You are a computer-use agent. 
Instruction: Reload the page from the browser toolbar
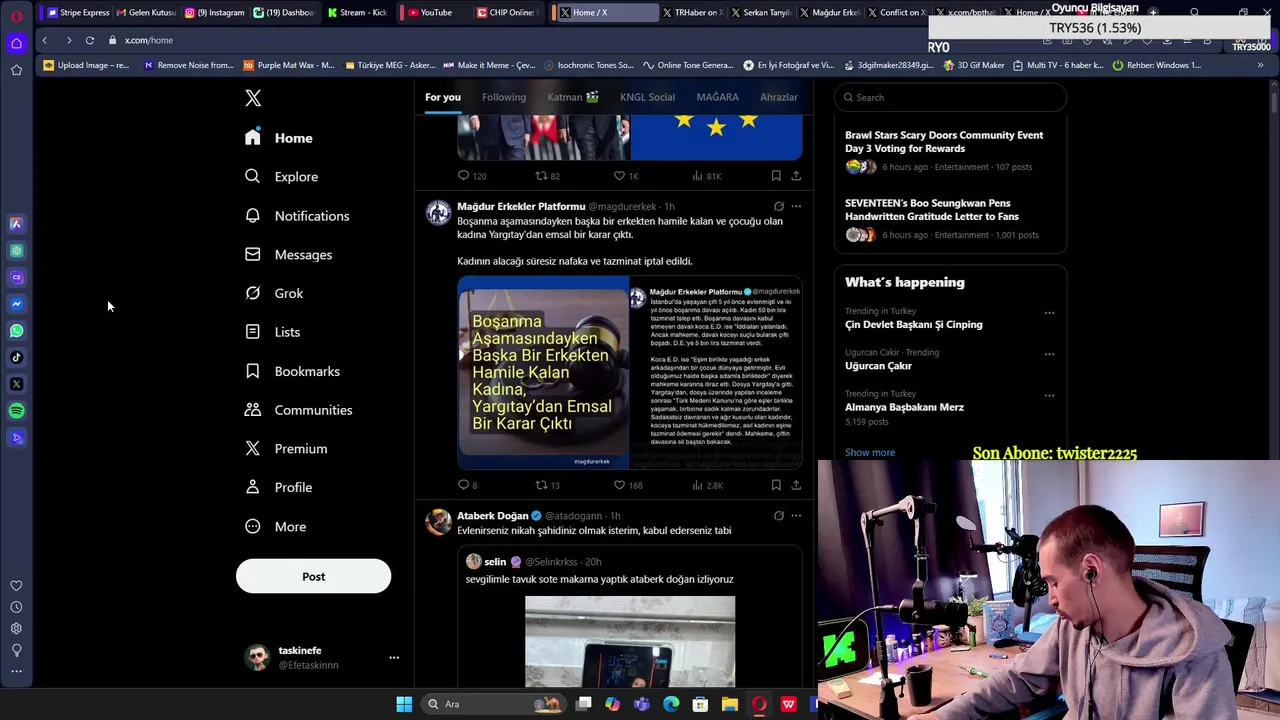pyautogui.click(x=90, y=40)
